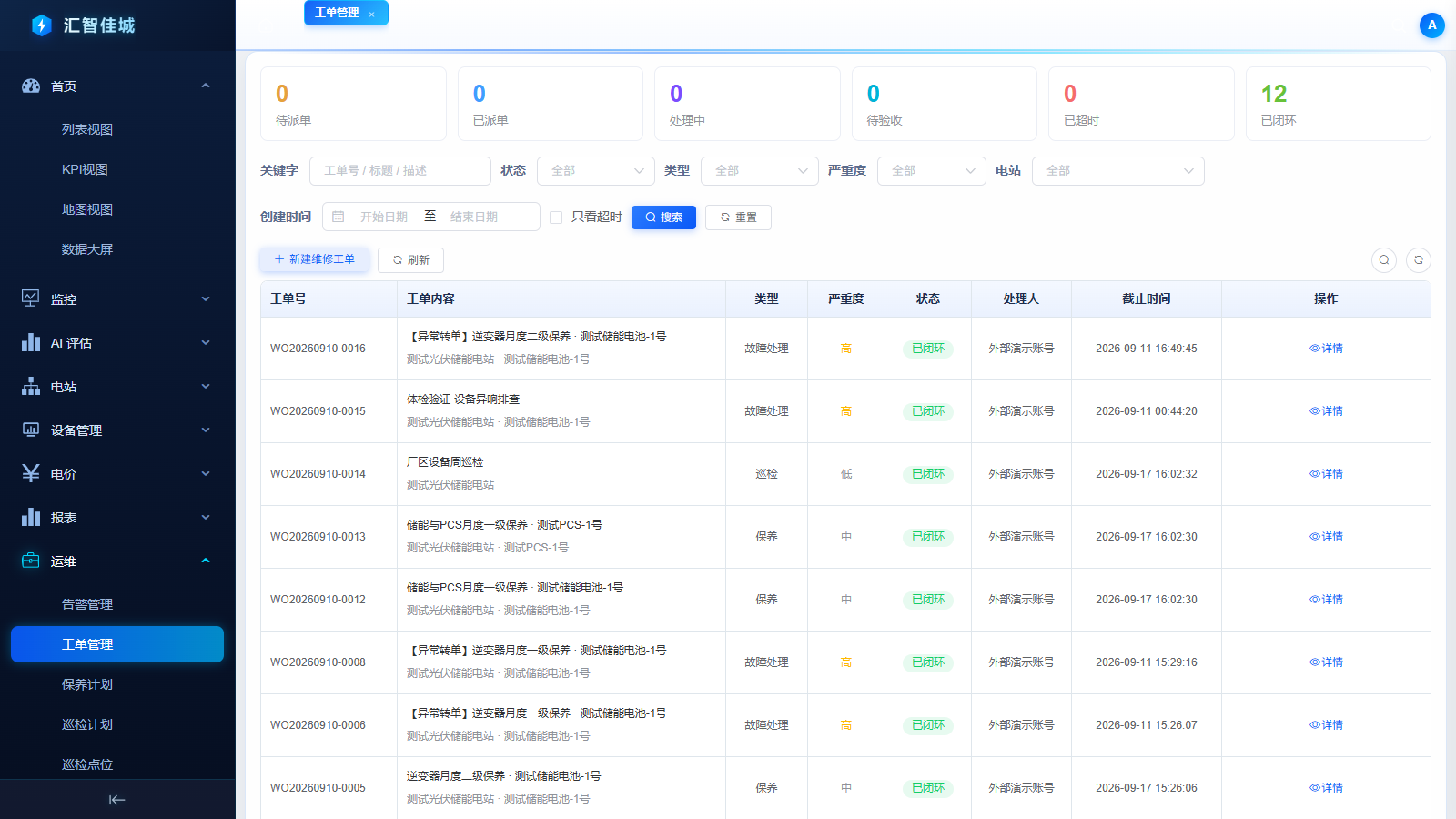Open the 电站 filter dropdown
1456x819 pixels.
(1118, 171)
